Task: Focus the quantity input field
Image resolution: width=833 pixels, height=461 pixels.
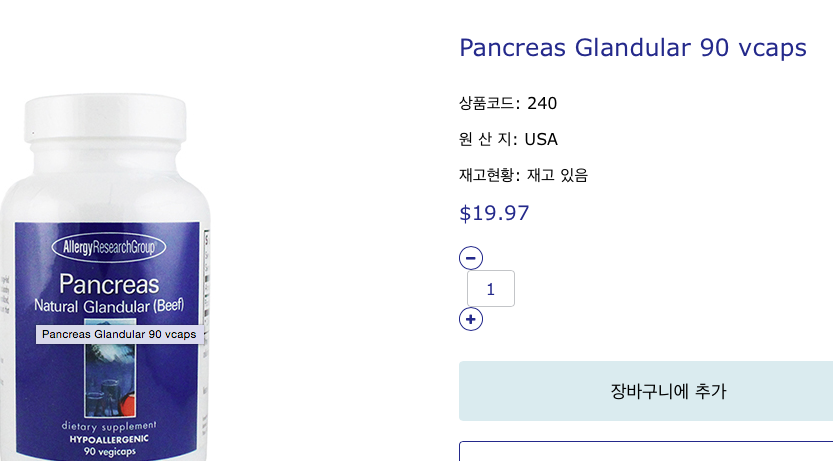Action: pos(490,289)
